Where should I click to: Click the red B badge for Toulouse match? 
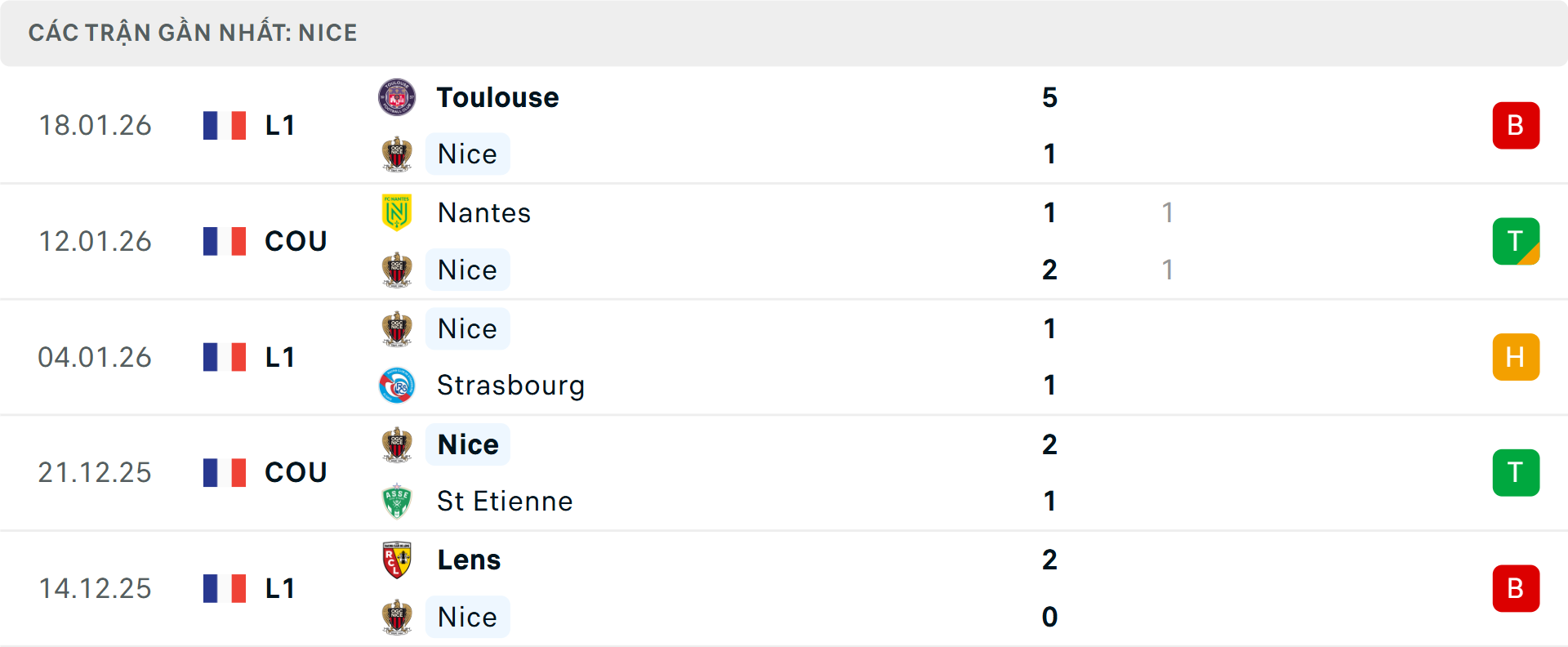(x=1515, y=126)
